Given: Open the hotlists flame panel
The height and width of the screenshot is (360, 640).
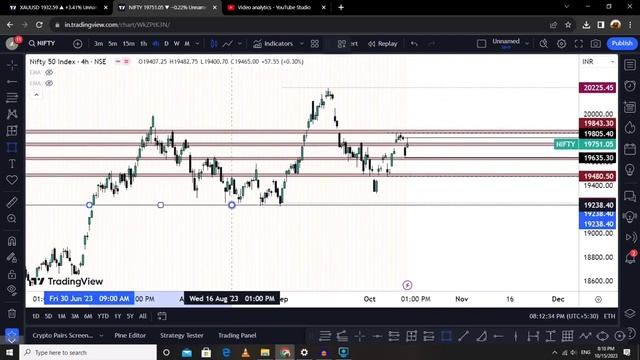Looking at the screenshot, I should [630, 128].
